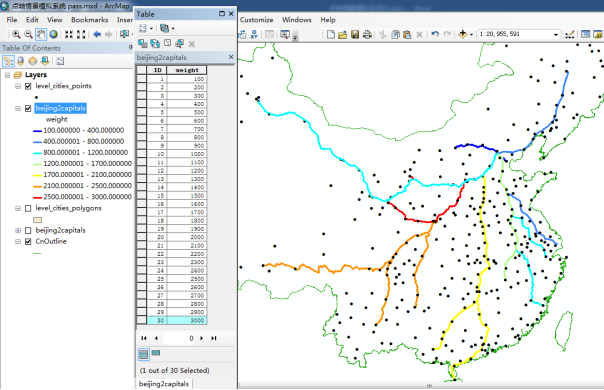Create a new map document
The height and width of the screenshot is (390, 604).
[x=331, y=34]
